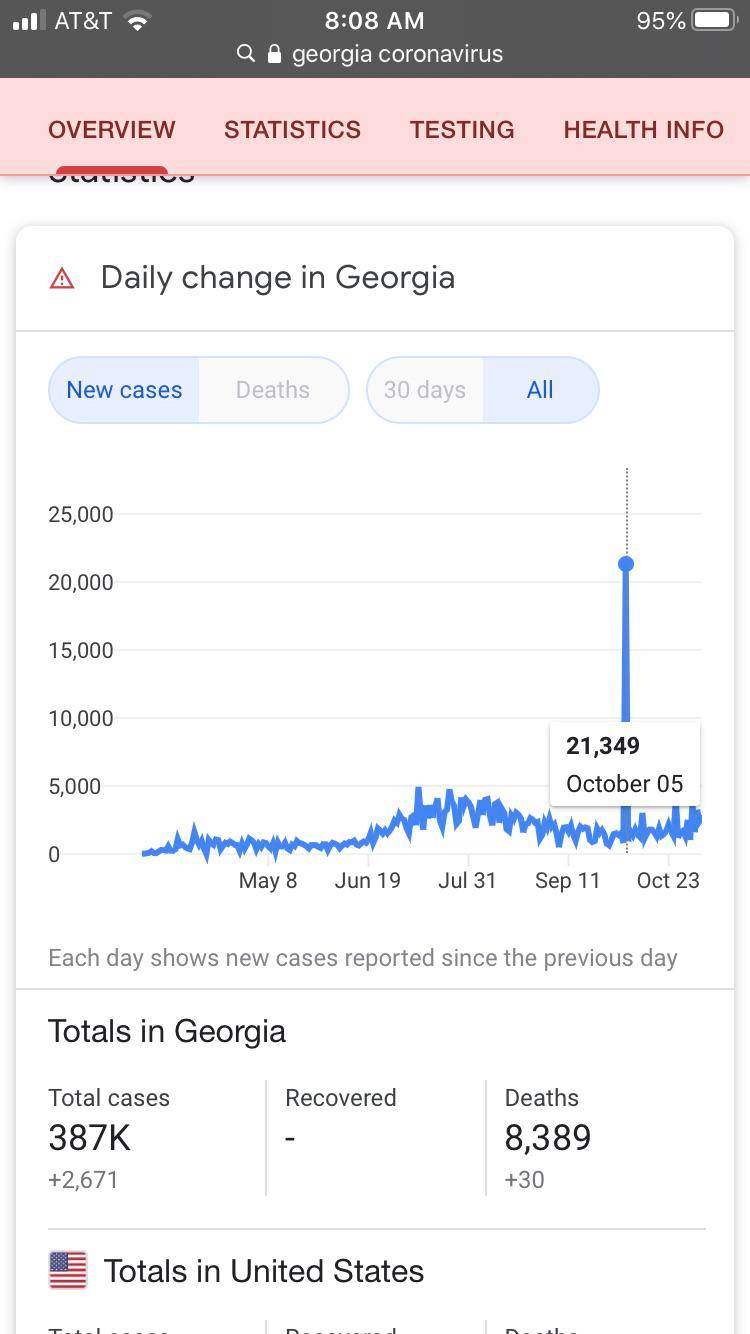Go to the Health Info tab
The image size is (750, 1334).
pyautogui.click(x=643, y=130)
